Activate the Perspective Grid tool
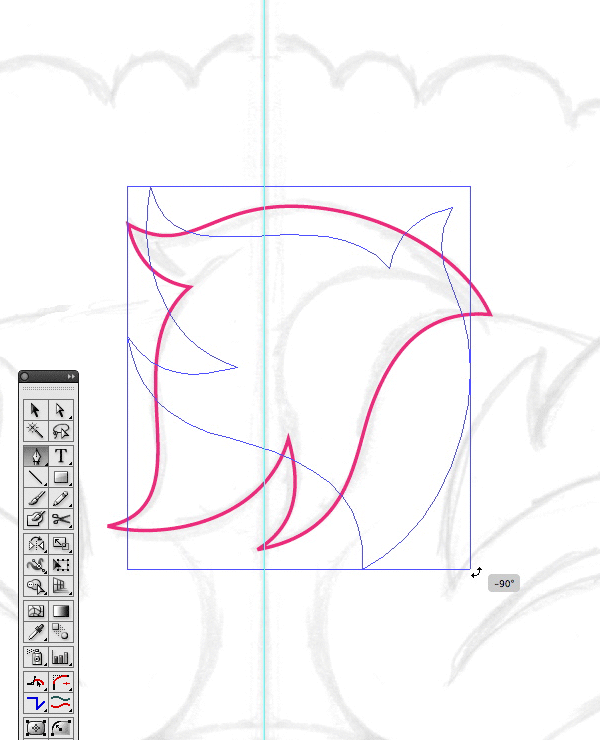The image size is (600, 740). [61, 586]
